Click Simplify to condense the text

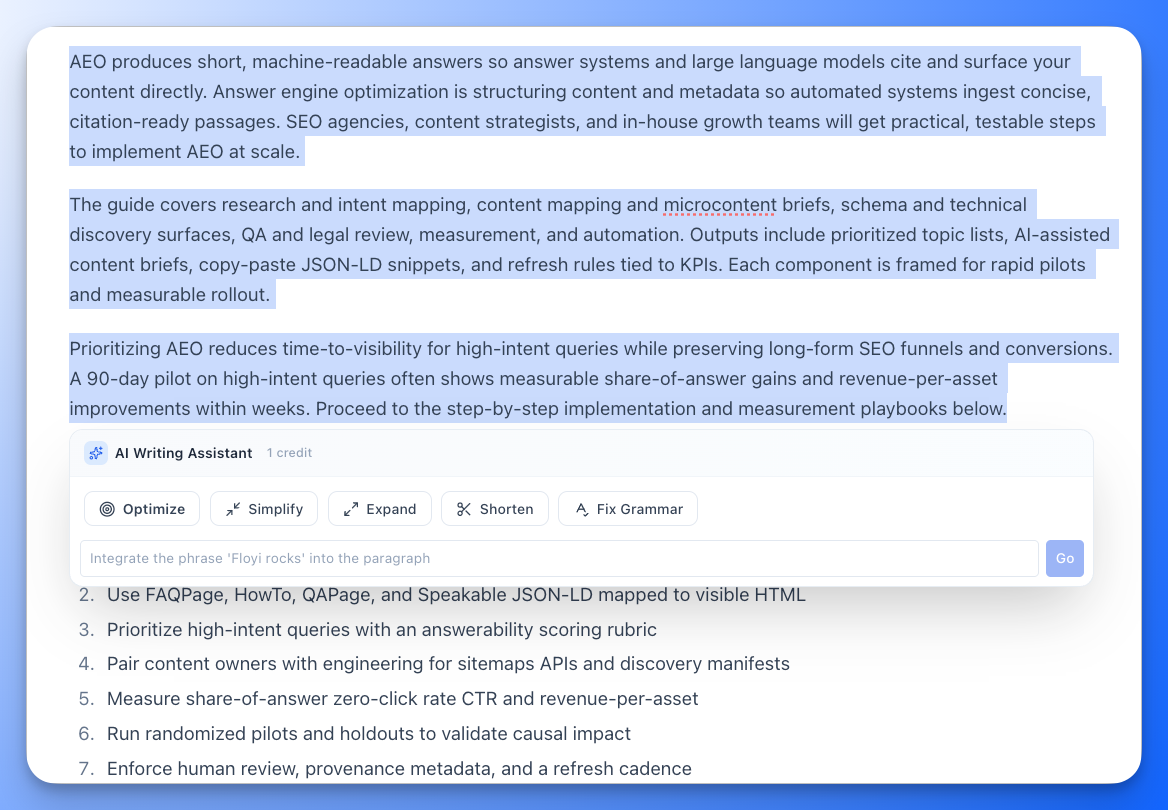(264, 508)
